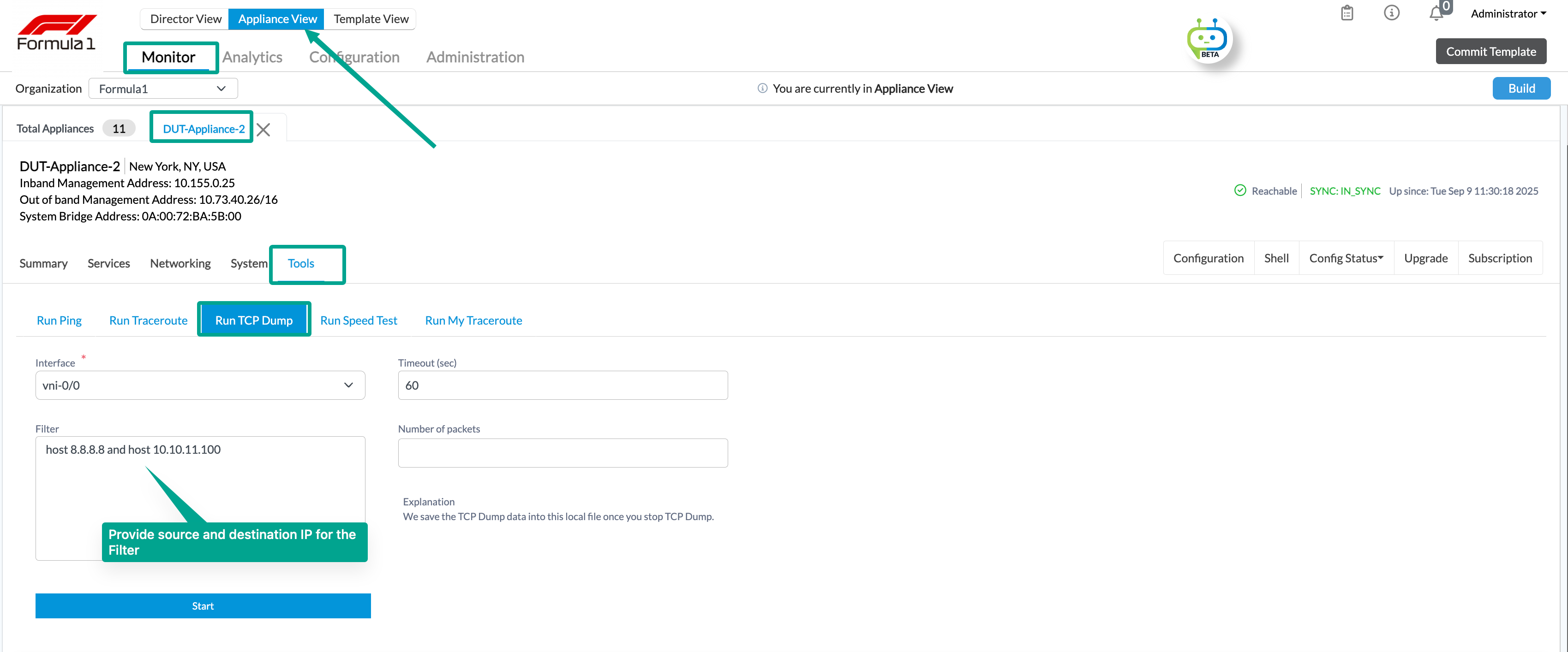Image resolution: width=1568 pixels, height=652 pixels.
Task: Select the Appliance View toggle
Action: click(277, 19)
